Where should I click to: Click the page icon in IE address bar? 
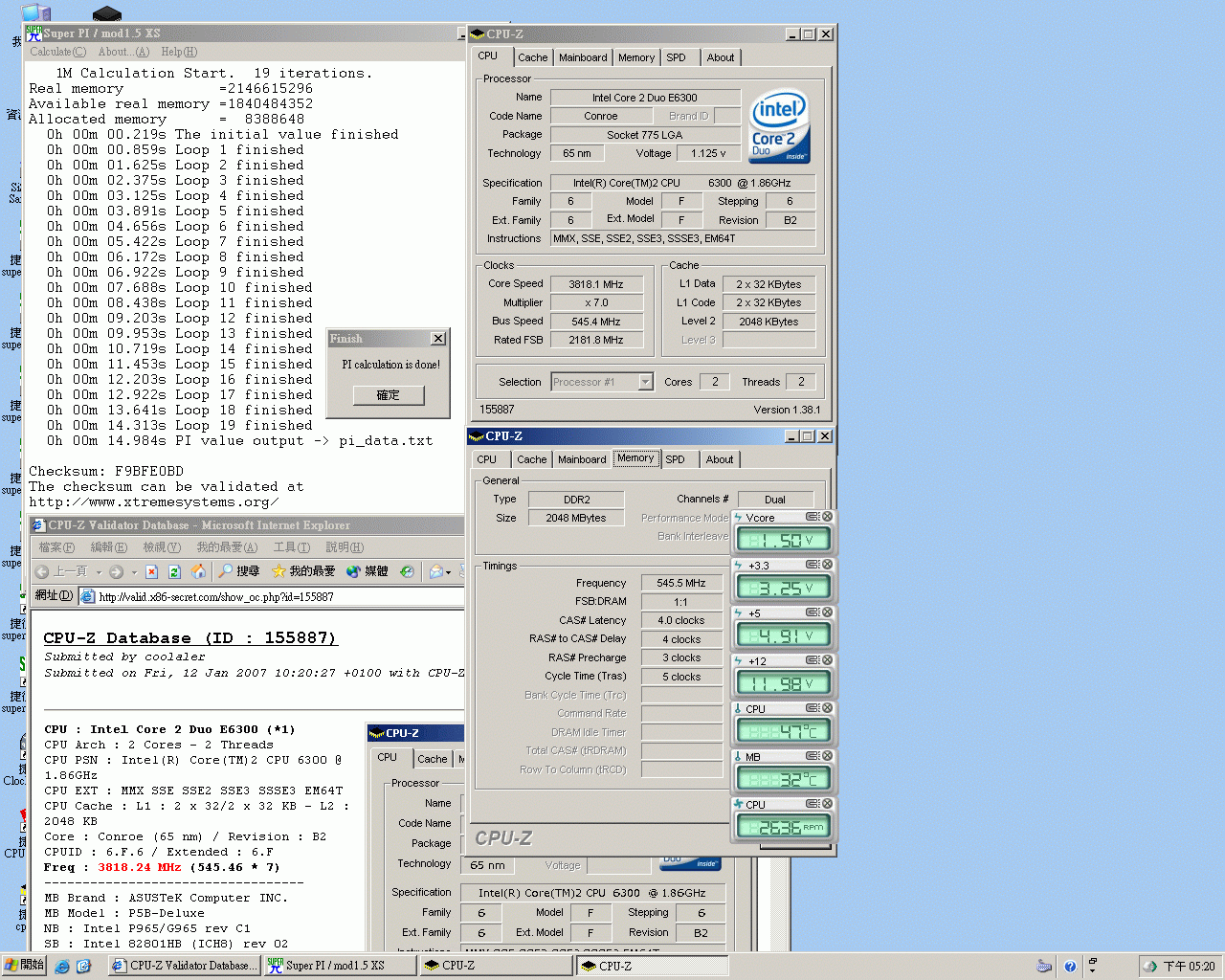click(x=87, y=596)
